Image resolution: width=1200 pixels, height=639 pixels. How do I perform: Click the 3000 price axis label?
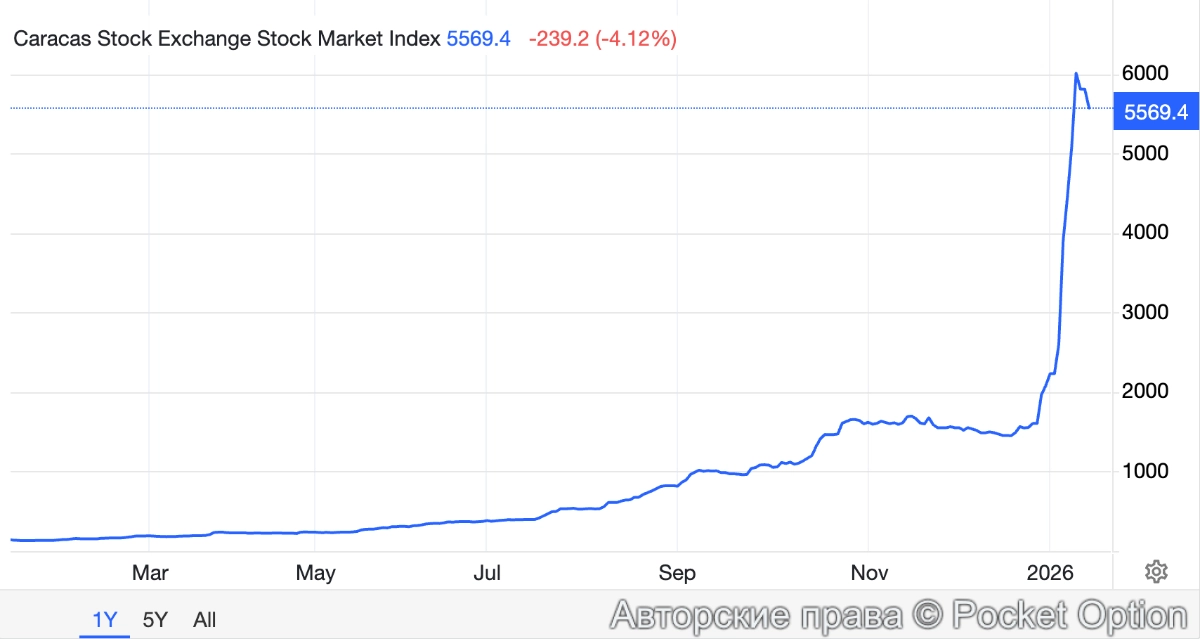click(1146, 312)
